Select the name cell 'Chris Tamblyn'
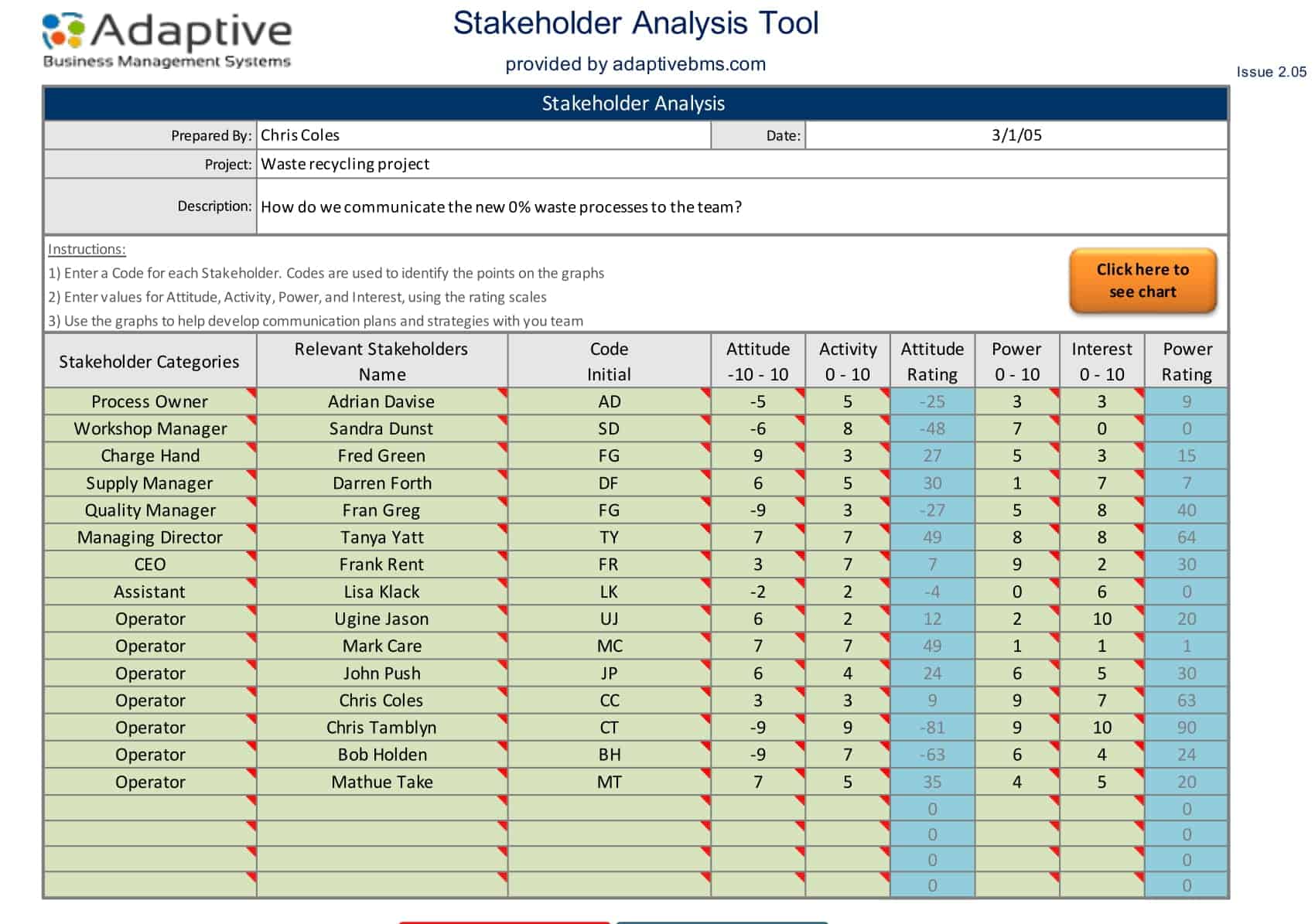1315x924 pixels. pos(381,728)
